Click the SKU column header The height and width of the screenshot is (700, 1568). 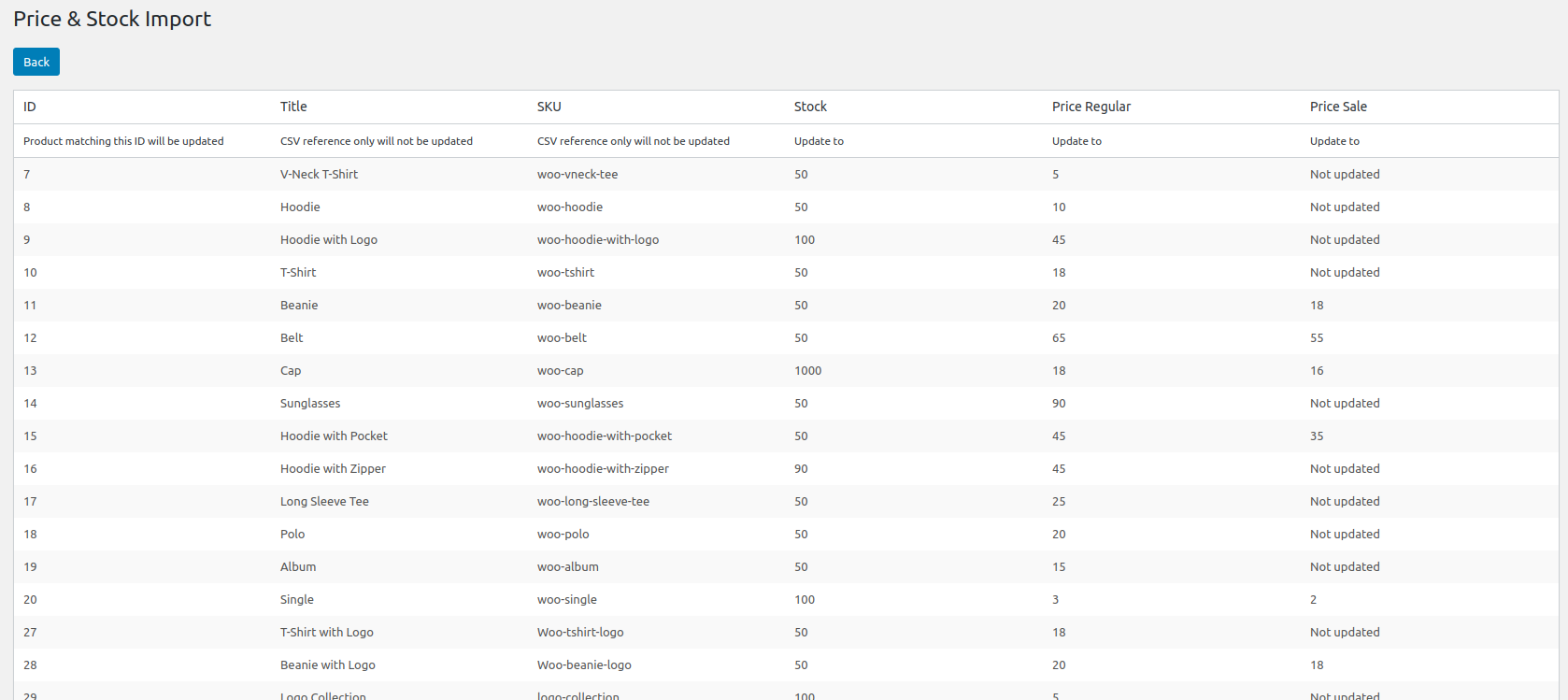549,107
